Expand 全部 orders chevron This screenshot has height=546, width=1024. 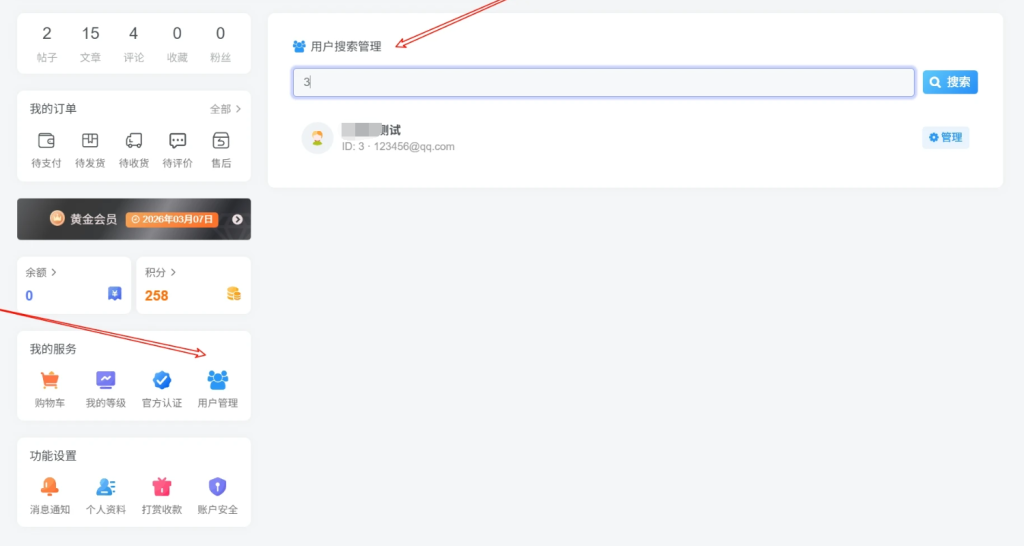pyautogui.click(x=238, y=109)
